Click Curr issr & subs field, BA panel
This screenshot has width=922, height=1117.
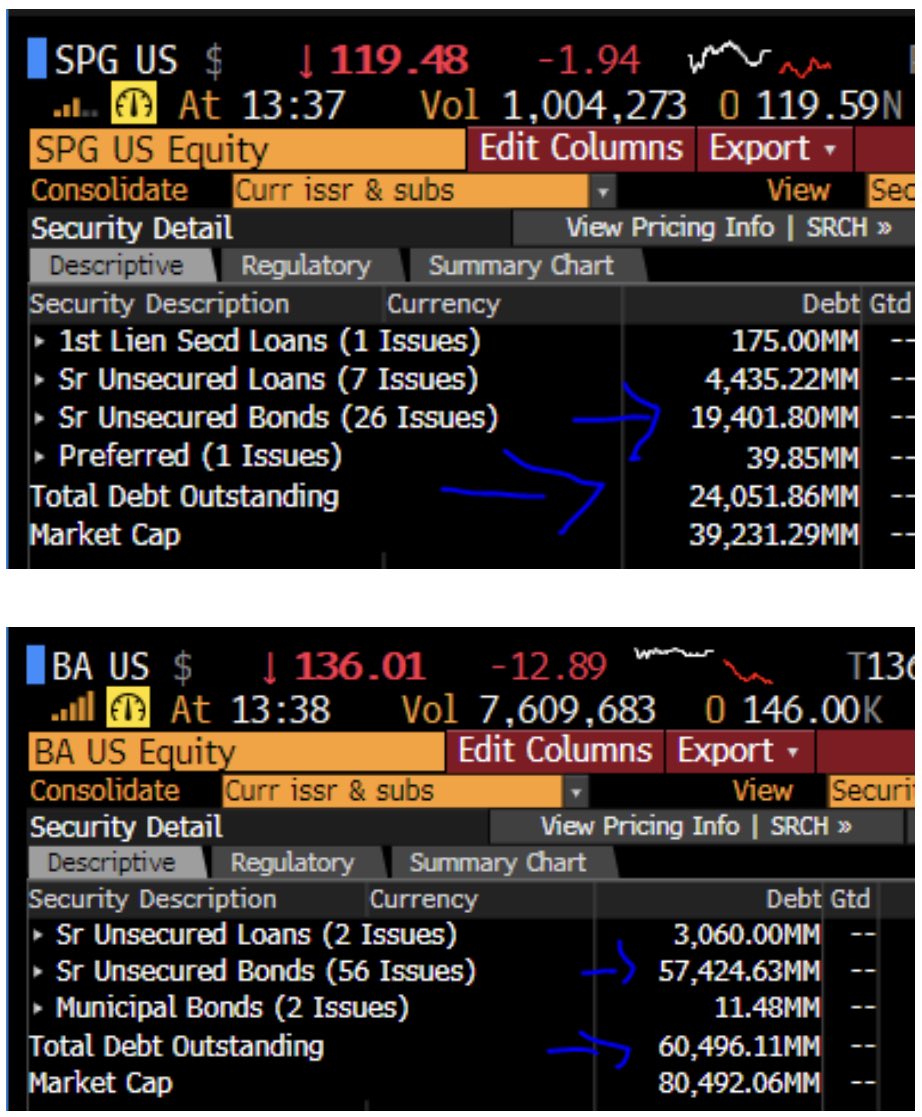tap(393, 791)
